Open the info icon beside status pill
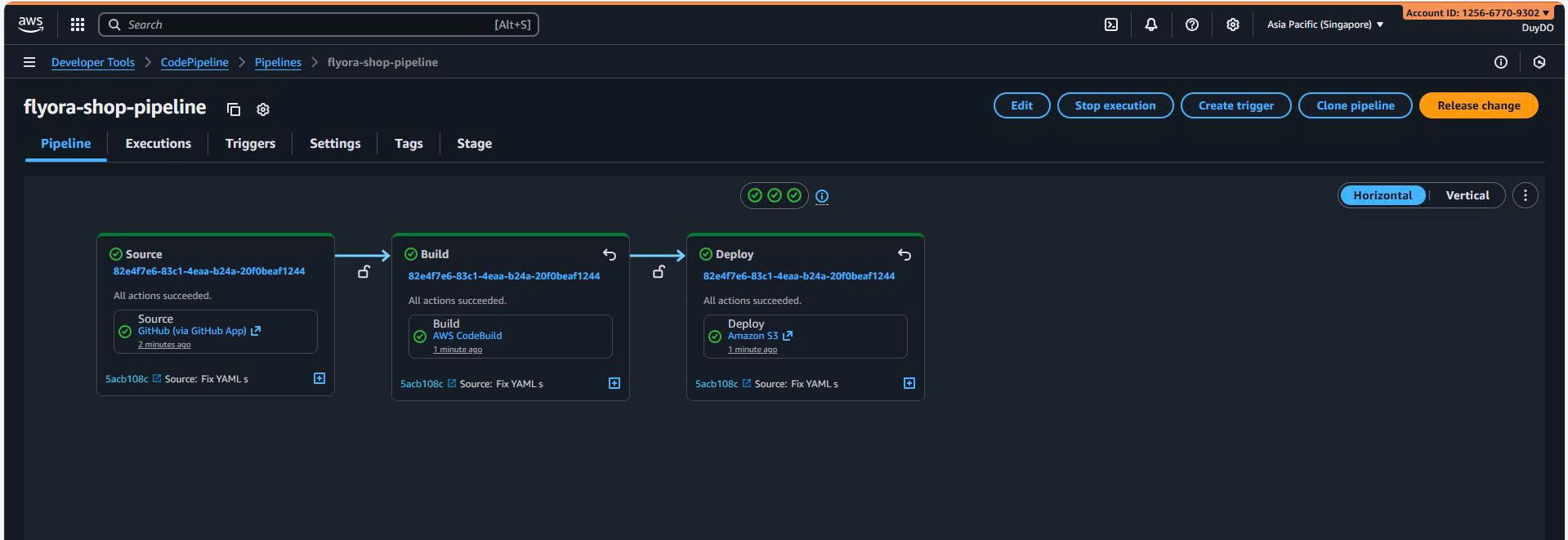The width and height of the screenshot is (1568, 540). [822, 196]
